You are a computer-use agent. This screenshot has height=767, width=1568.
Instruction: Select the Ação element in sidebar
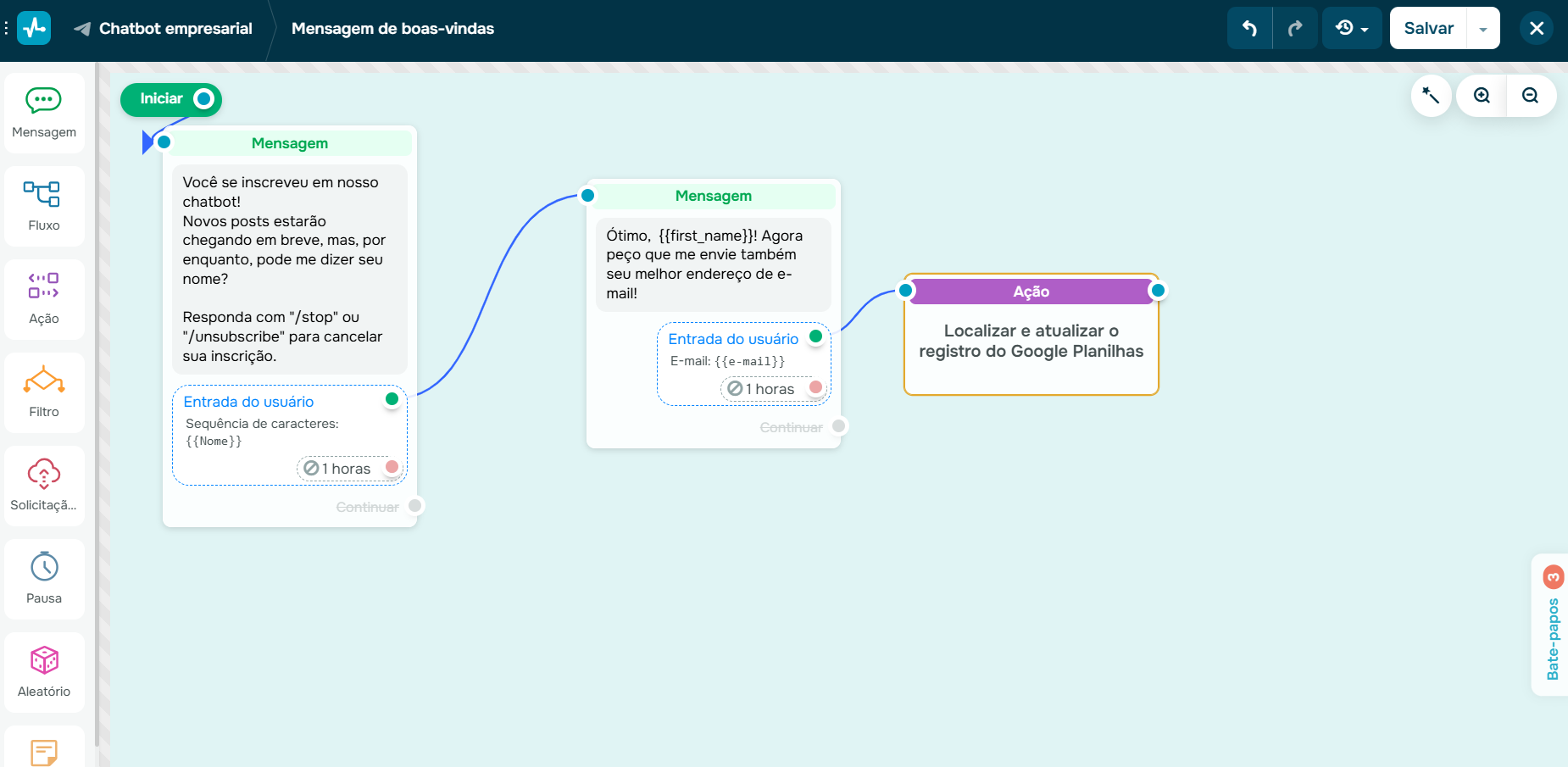point(44,298)
